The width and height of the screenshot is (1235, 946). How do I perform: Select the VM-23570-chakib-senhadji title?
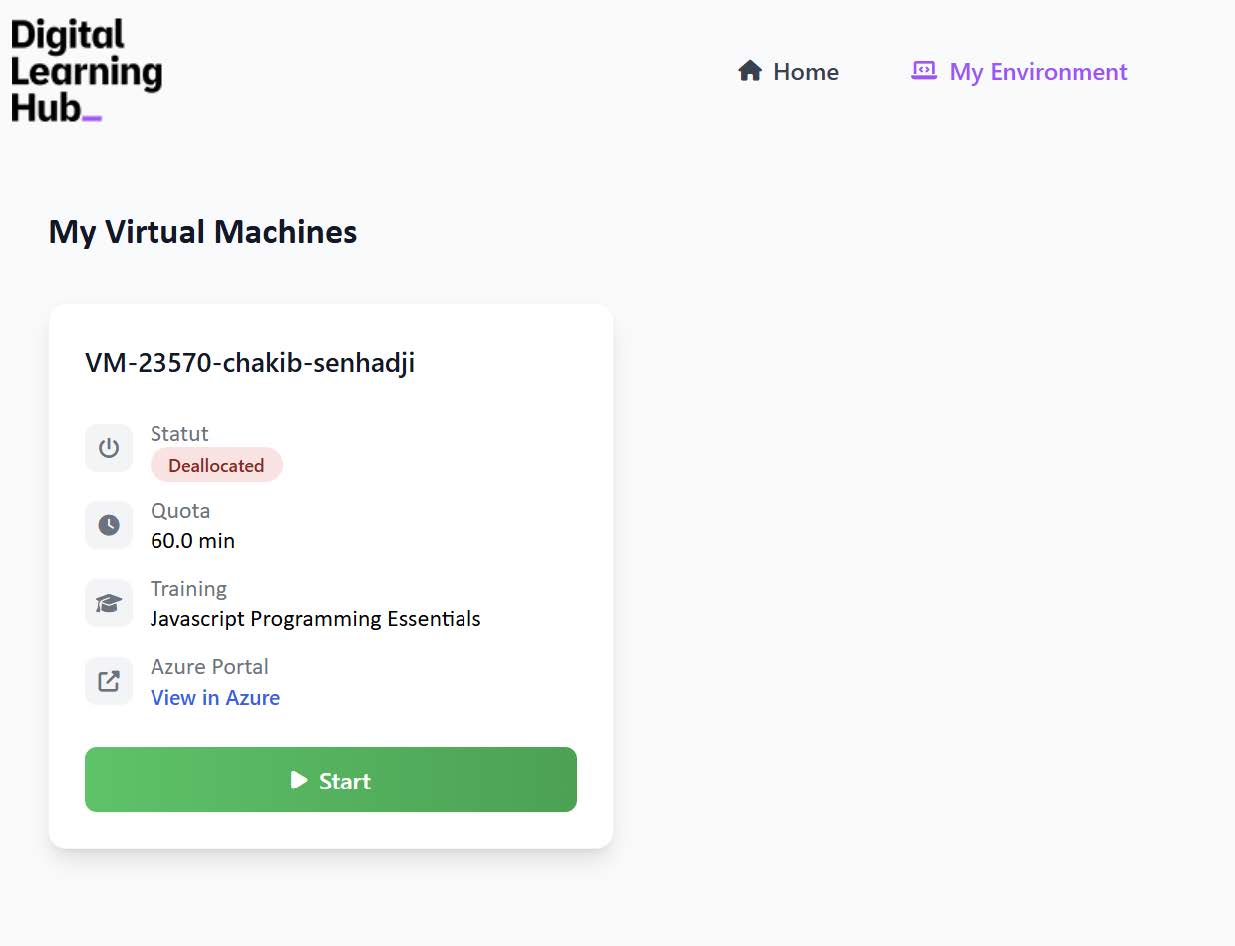(250, 362)
